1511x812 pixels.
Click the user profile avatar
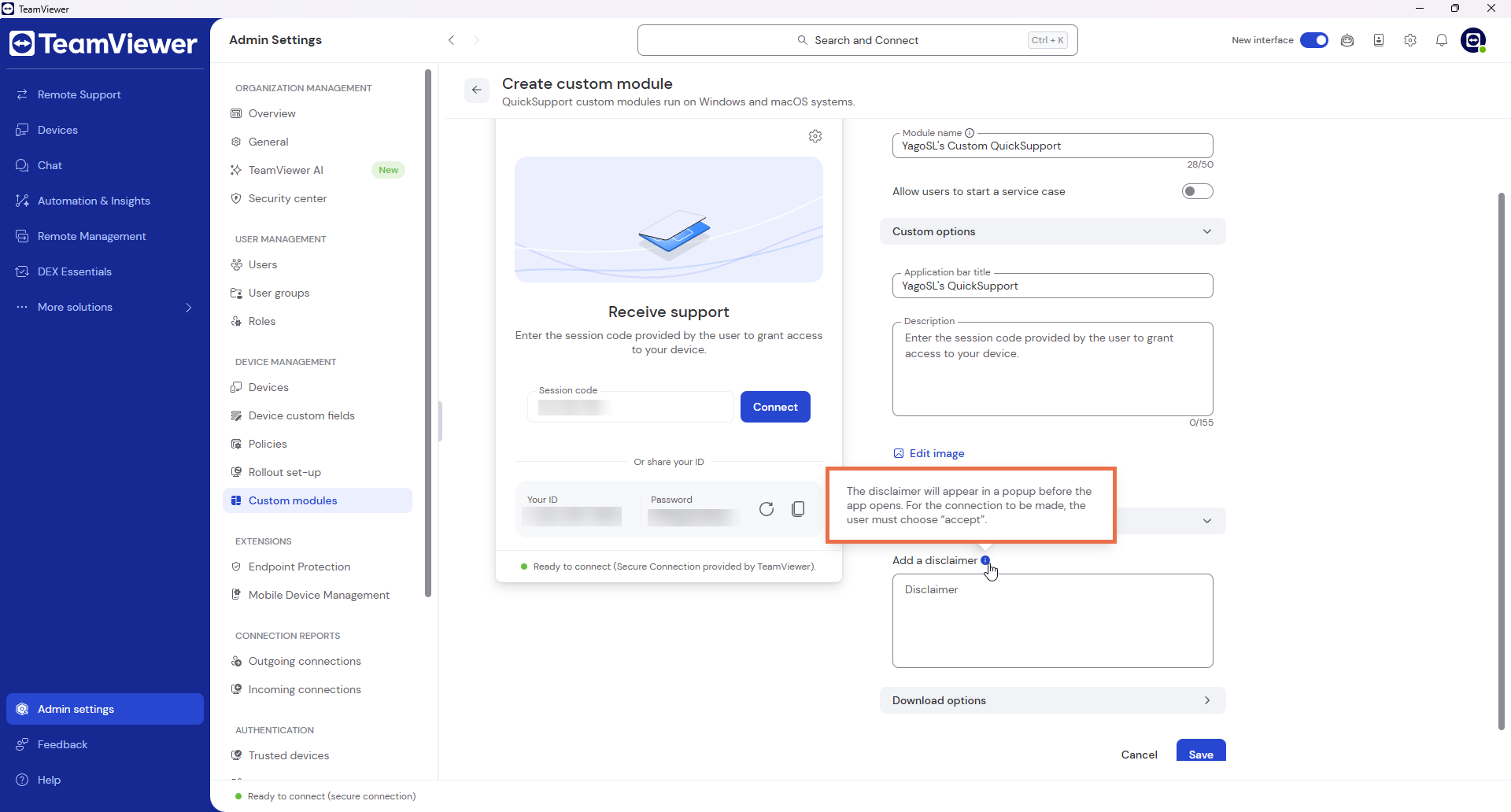click(x=1473, y=40)
